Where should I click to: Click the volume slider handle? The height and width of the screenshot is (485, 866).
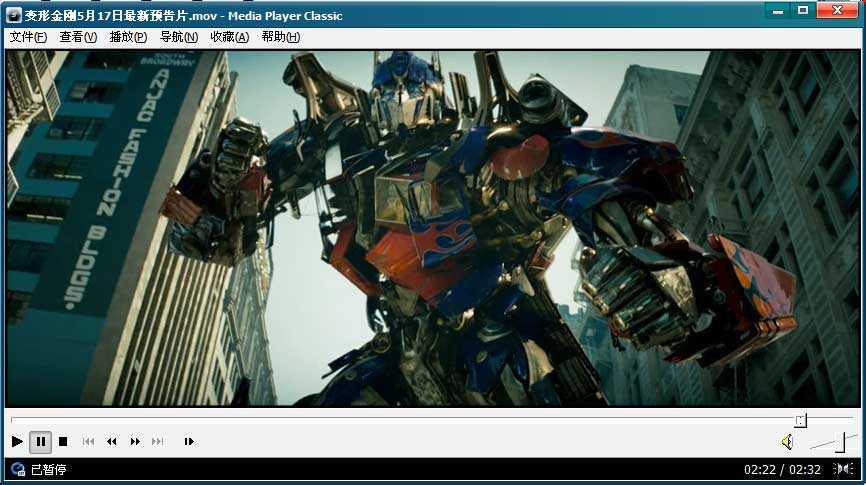click(x=840, y=442)
